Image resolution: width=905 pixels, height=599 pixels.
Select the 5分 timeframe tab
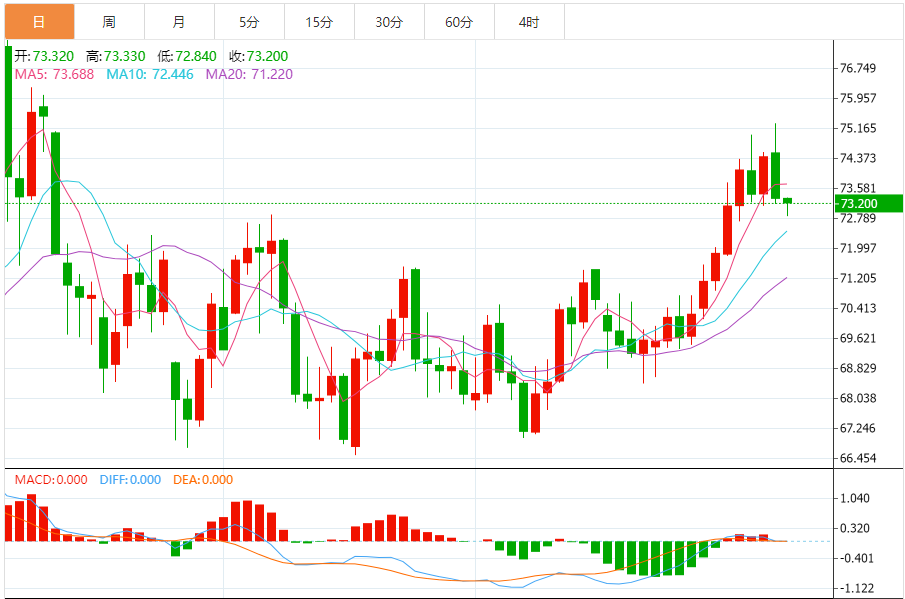click(251, 20)
